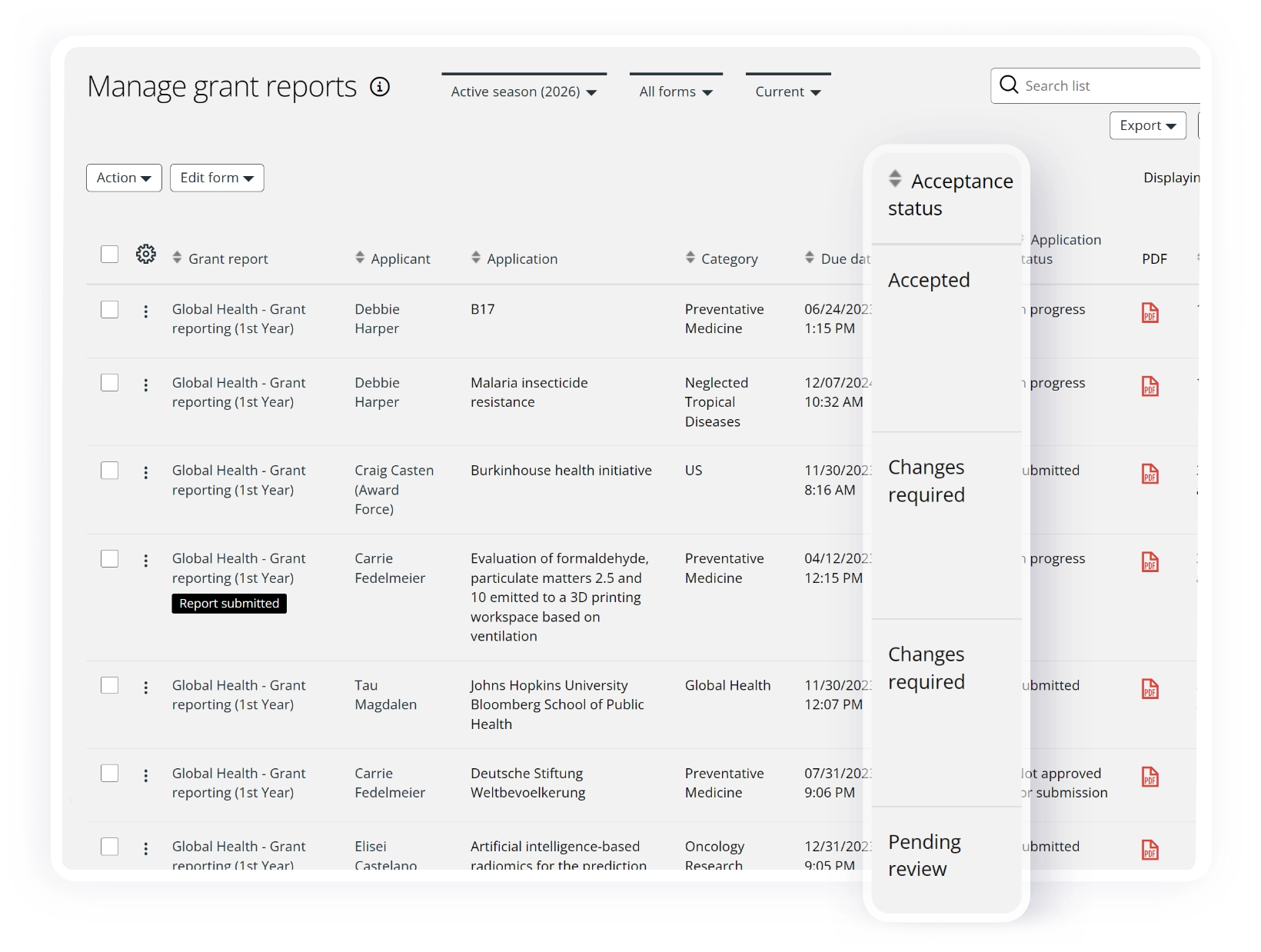
Task: Open row menu for formaldehyde evaluation report
Action: (146, 561)
